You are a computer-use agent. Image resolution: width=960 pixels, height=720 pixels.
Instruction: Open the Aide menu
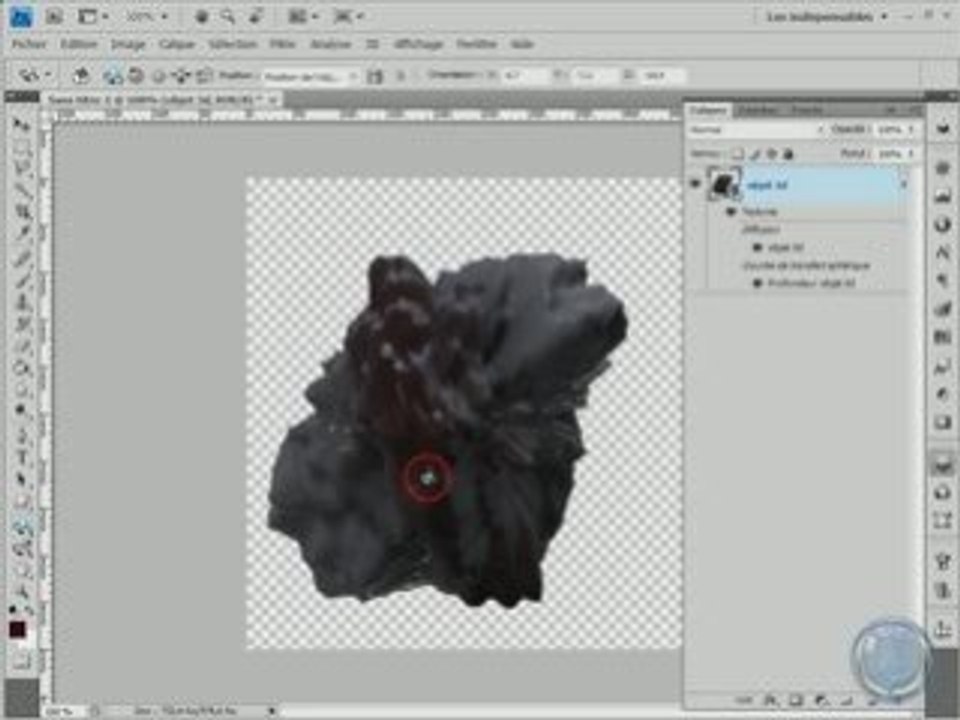tap(522, 44)
